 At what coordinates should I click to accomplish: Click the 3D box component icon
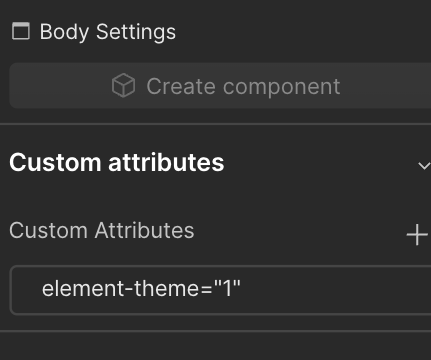(123, 86)
